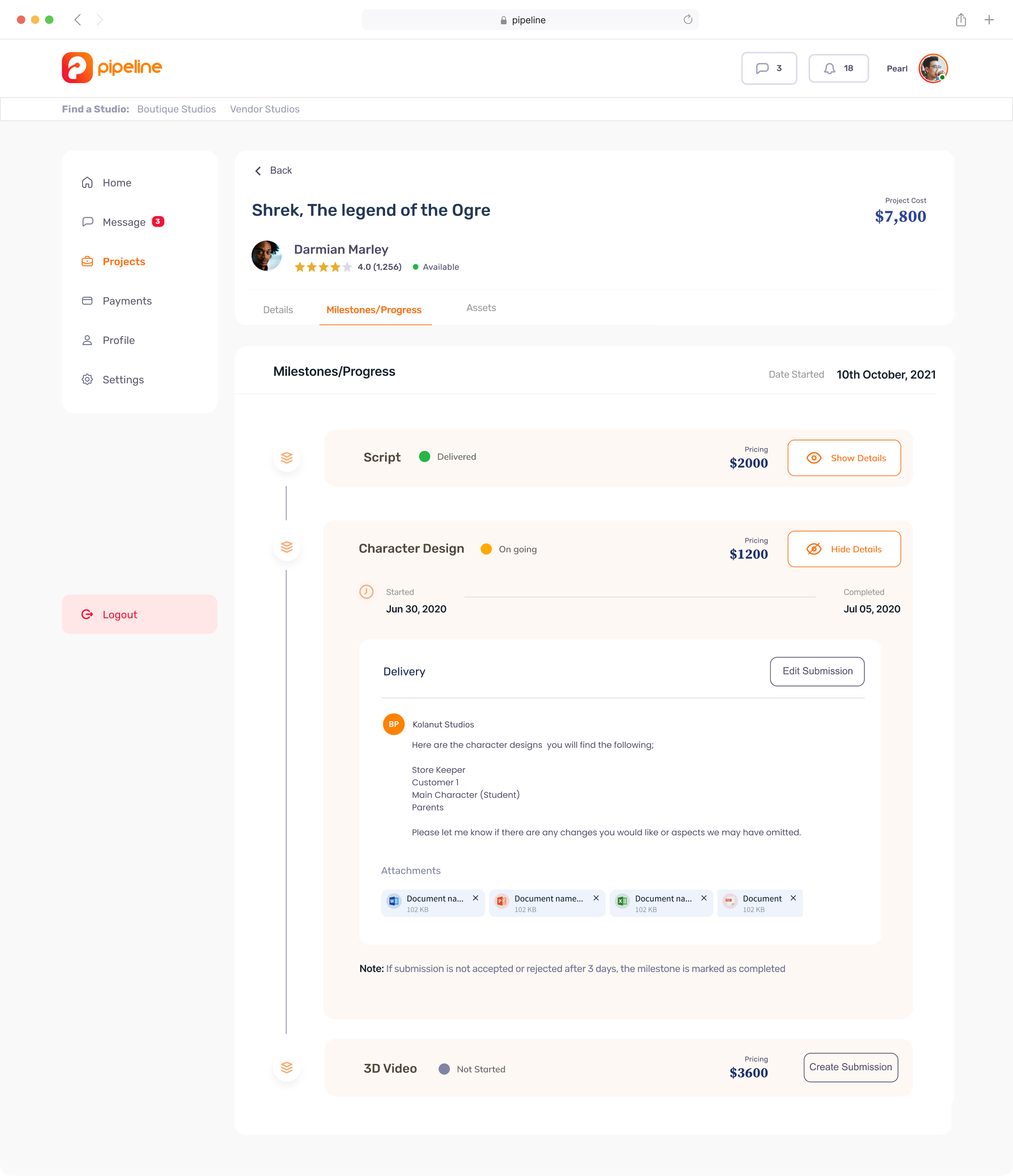Click the Profile person icon
This screenshot has width=1013, height=1176.
point(87,340)
